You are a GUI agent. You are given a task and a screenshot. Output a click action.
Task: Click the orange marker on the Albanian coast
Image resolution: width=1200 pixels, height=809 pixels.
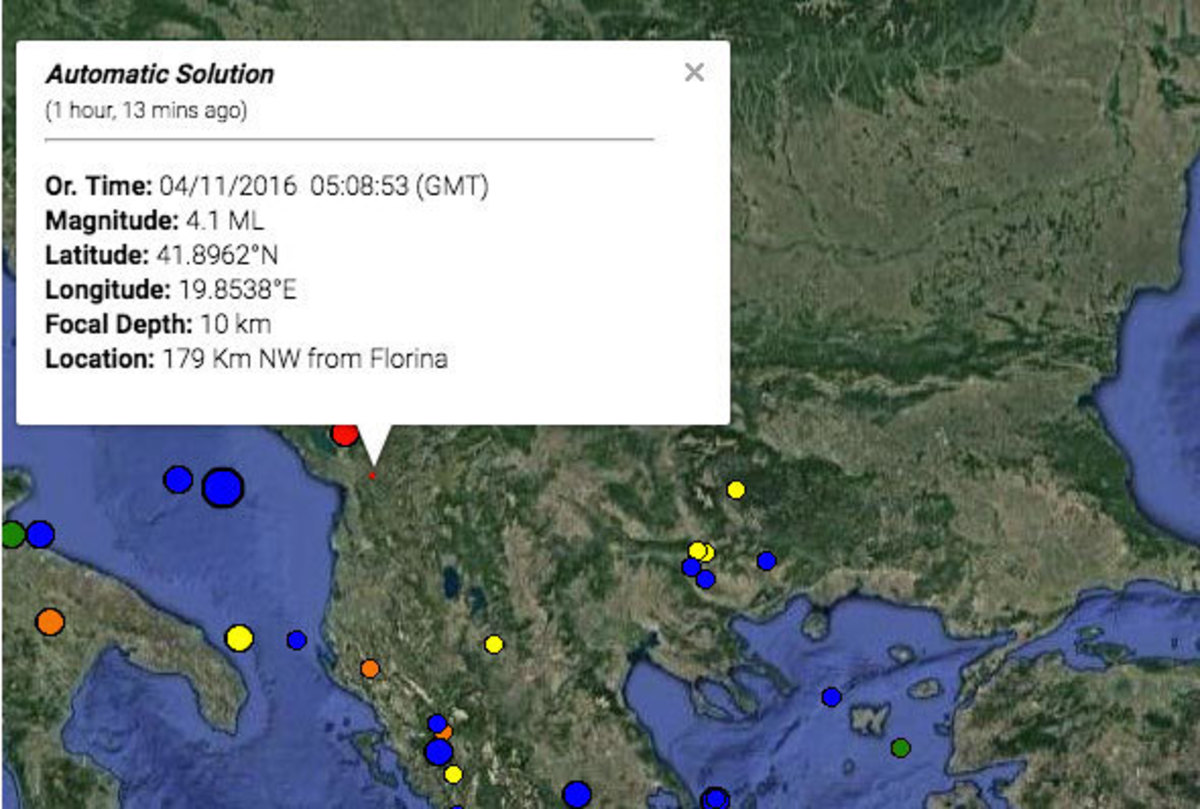click(370, 668)
